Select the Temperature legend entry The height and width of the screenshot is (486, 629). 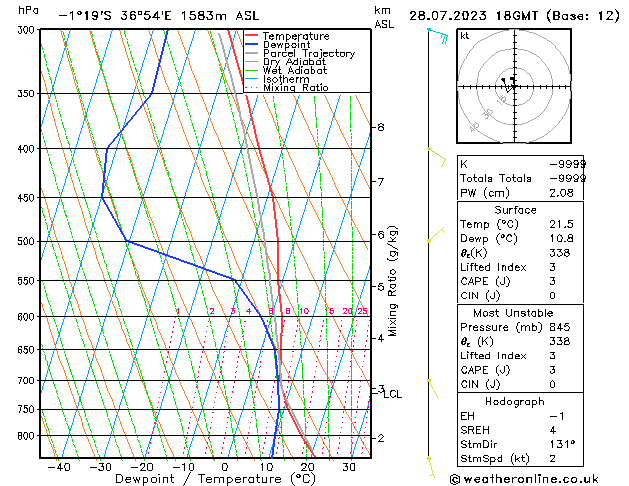click(x=295, y=37)
